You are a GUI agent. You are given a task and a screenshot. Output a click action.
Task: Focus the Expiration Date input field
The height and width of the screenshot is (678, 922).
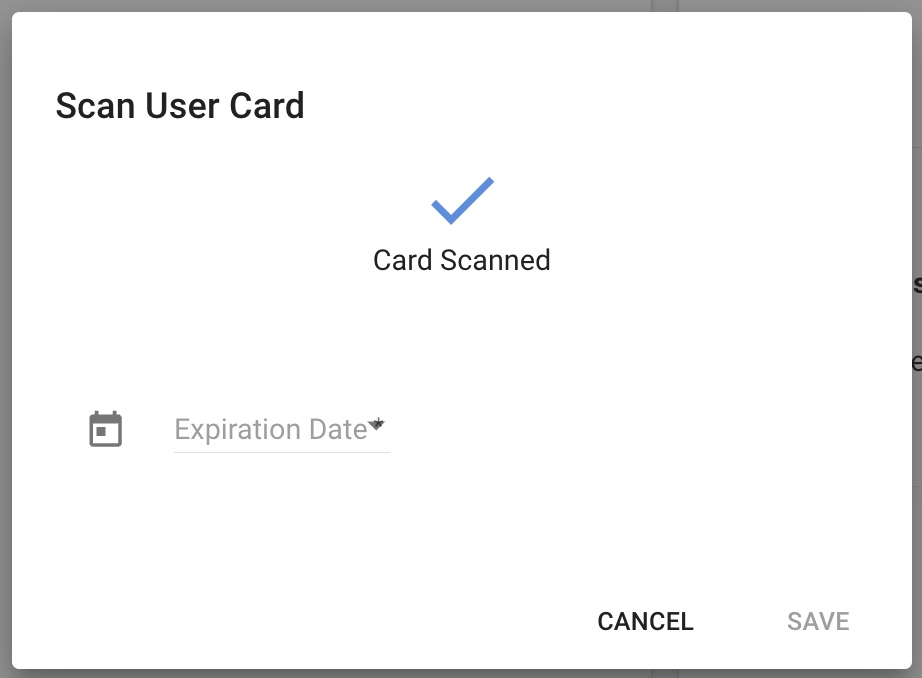[282, 430]
